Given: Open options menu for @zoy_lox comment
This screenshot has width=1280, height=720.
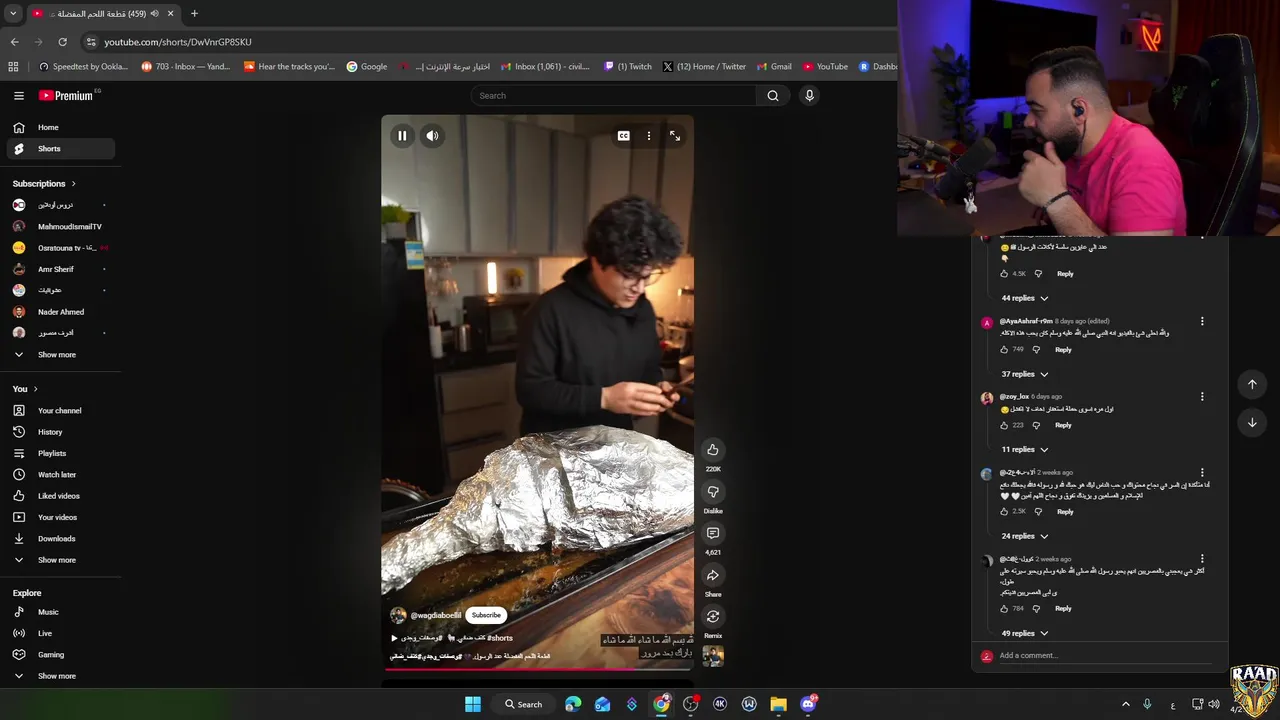Looking at the screenshot, I should [x=1202, y=396].
